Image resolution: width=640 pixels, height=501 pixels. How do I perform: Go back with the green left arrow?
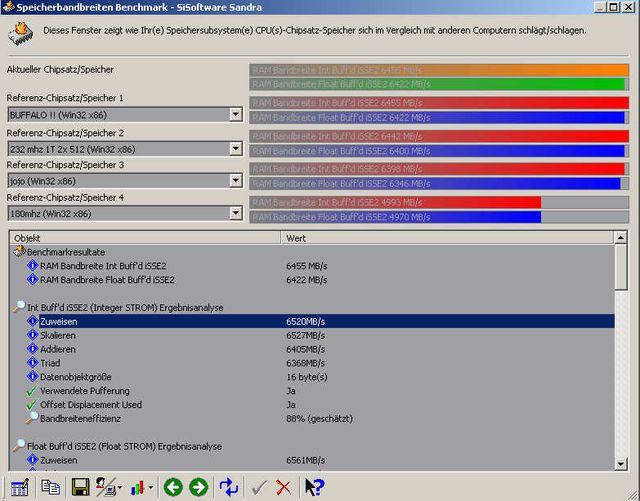pos(173,487)
